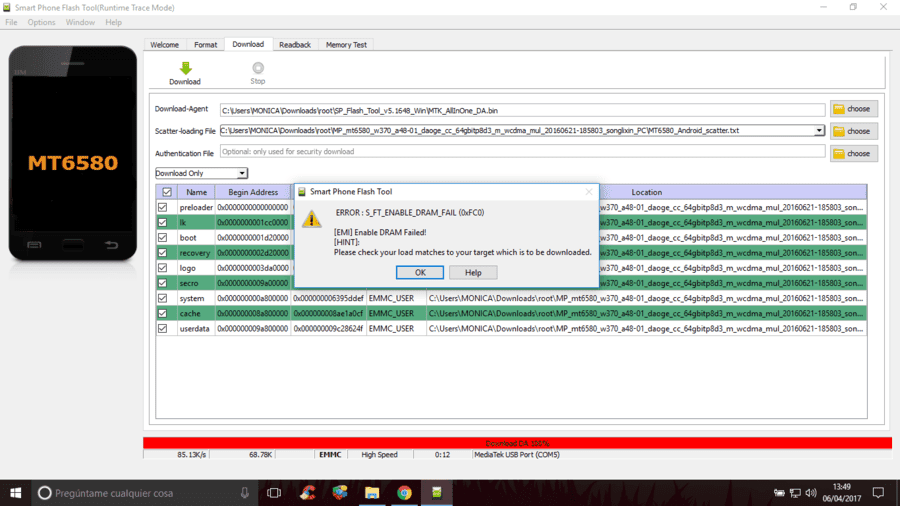Uncheck the recovery partition checkbox
This screenshot has width=900, height=506.
tap(162, 253)
